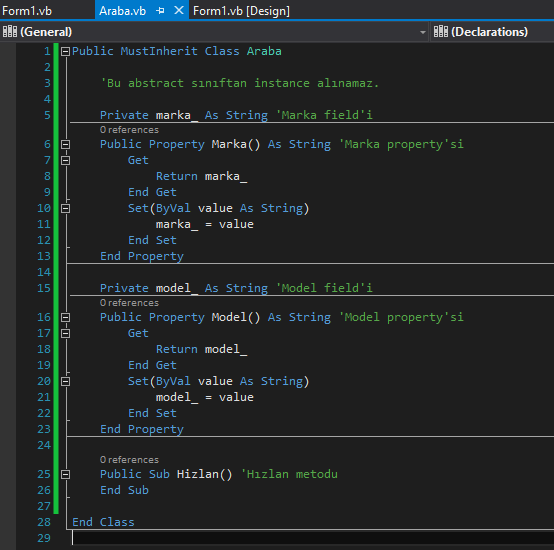Click the comment 'Bu abstract sınıftan instance alınamaz.
Image resolution: width=554 pixels, height=550 pixels.
coord(239,83)
